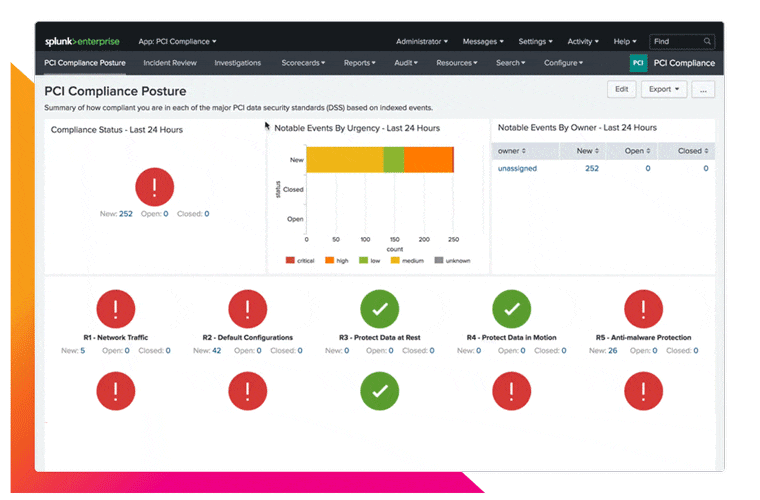Screen dimensions: 760x500
Task: Go to Incident Review tab
Action: (170, 63)
